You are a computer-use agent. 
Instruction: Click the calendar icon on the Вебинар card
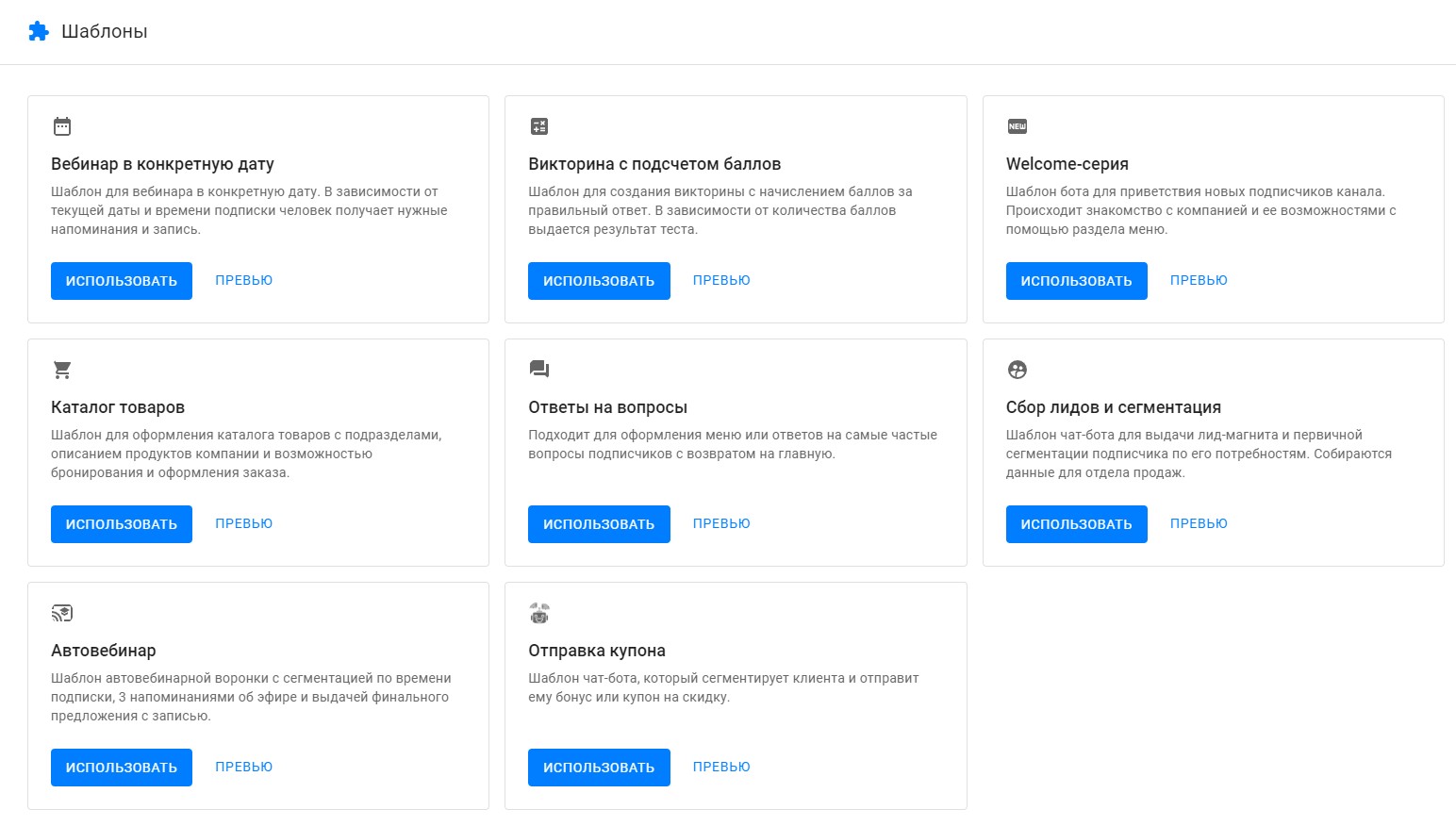point(62,126)
